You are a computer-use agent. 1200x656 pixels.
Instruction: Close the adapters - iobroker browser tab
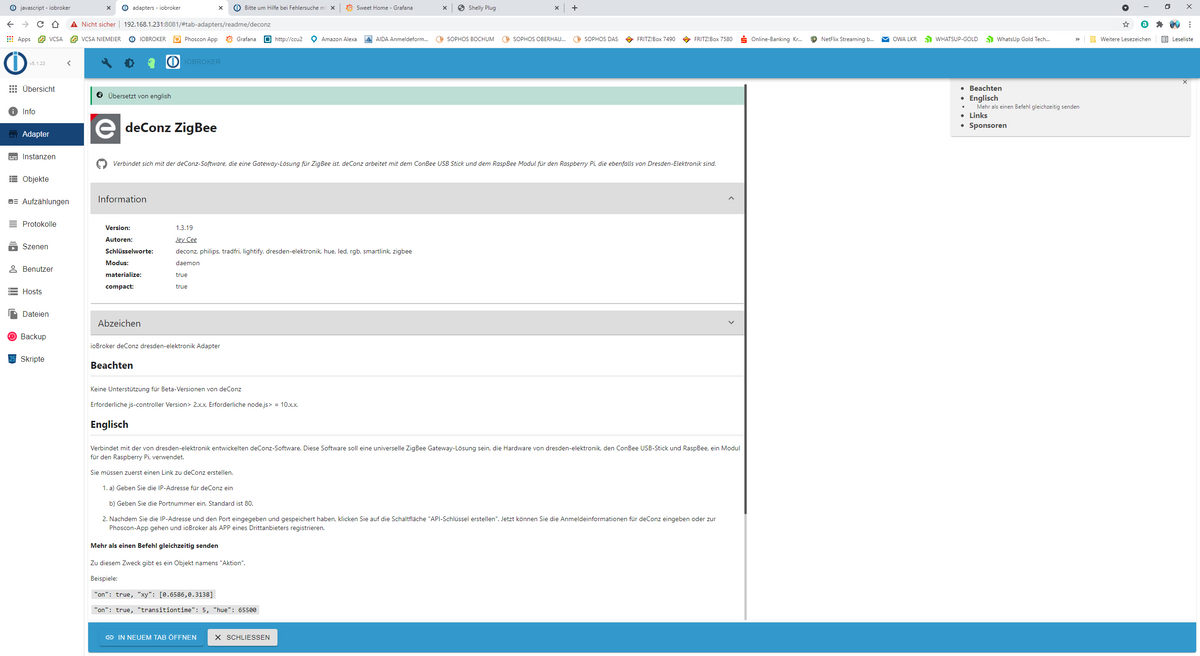(220, 7)
